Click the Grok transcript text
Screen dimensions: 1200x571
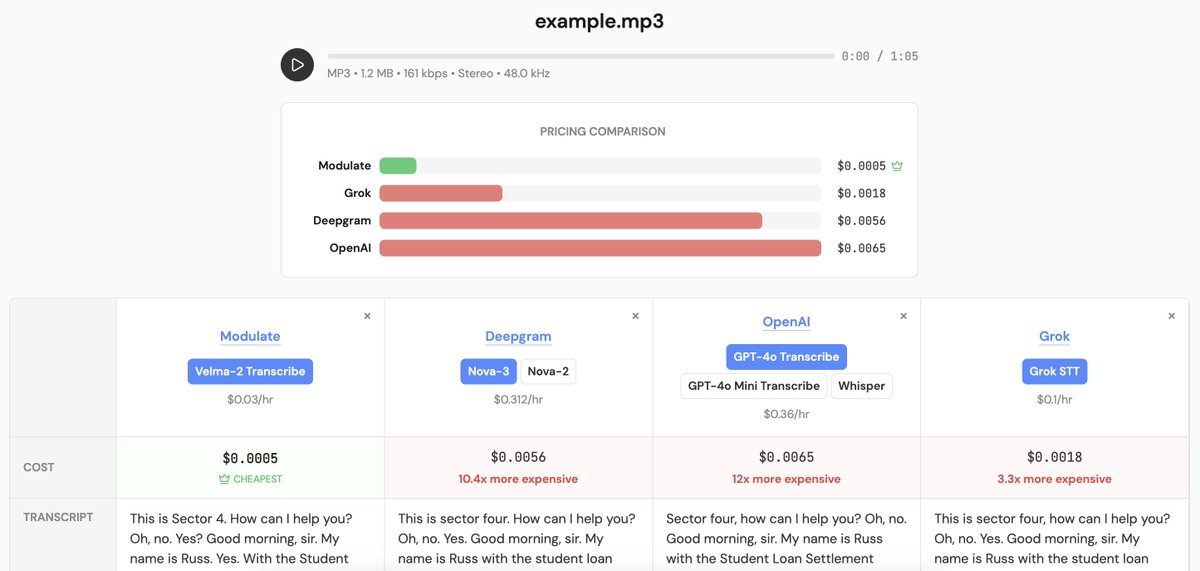pyautogui.click(x=1052, y=539)
